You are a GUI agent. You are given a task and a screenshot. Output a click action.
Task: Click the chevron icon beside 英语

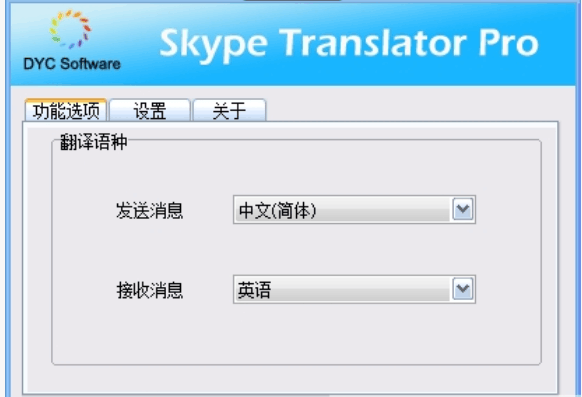pyautogui.click(x=463, y=289)
